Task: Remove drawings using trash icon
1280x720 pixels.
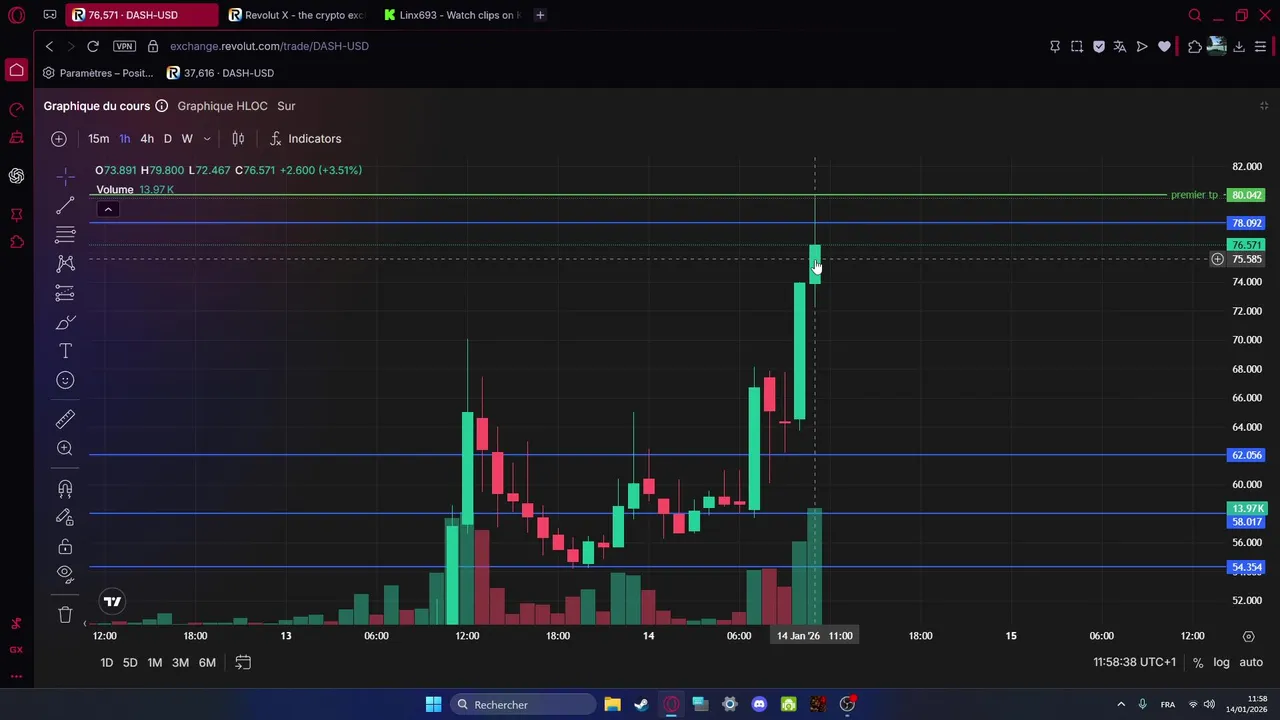Action: (65, 614)
